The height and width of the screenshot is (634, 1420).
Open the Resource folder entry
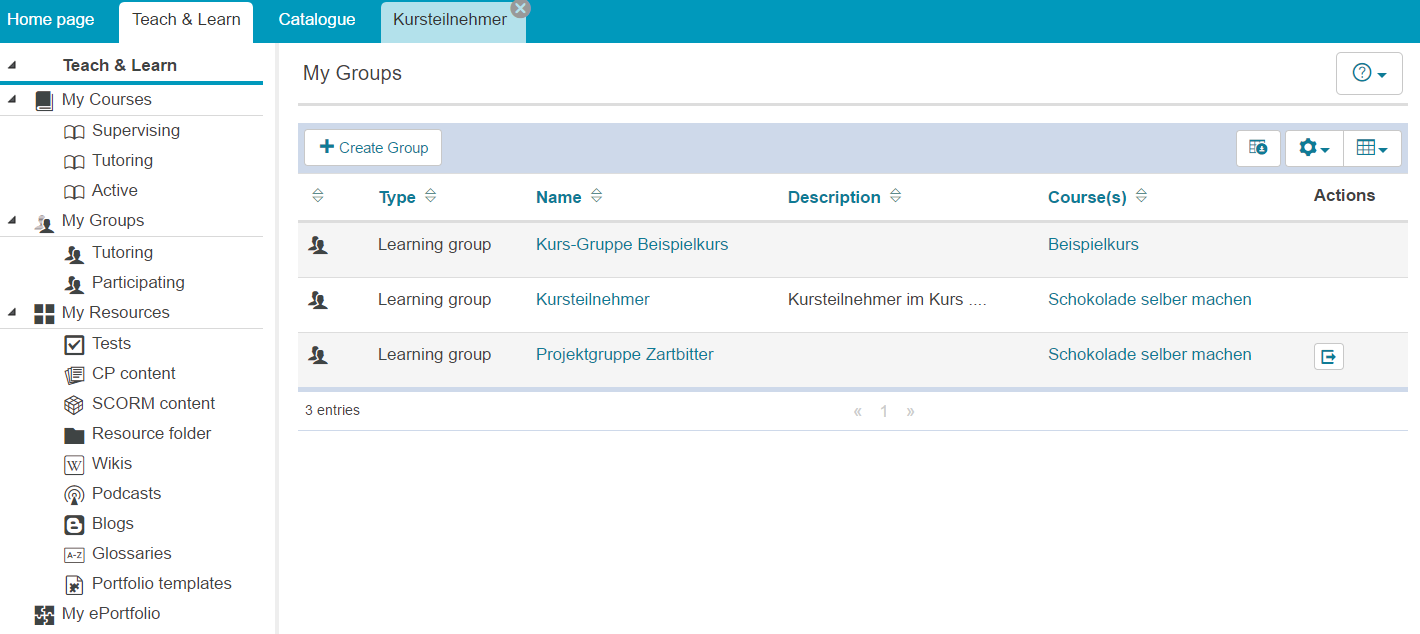pos(73,433)
